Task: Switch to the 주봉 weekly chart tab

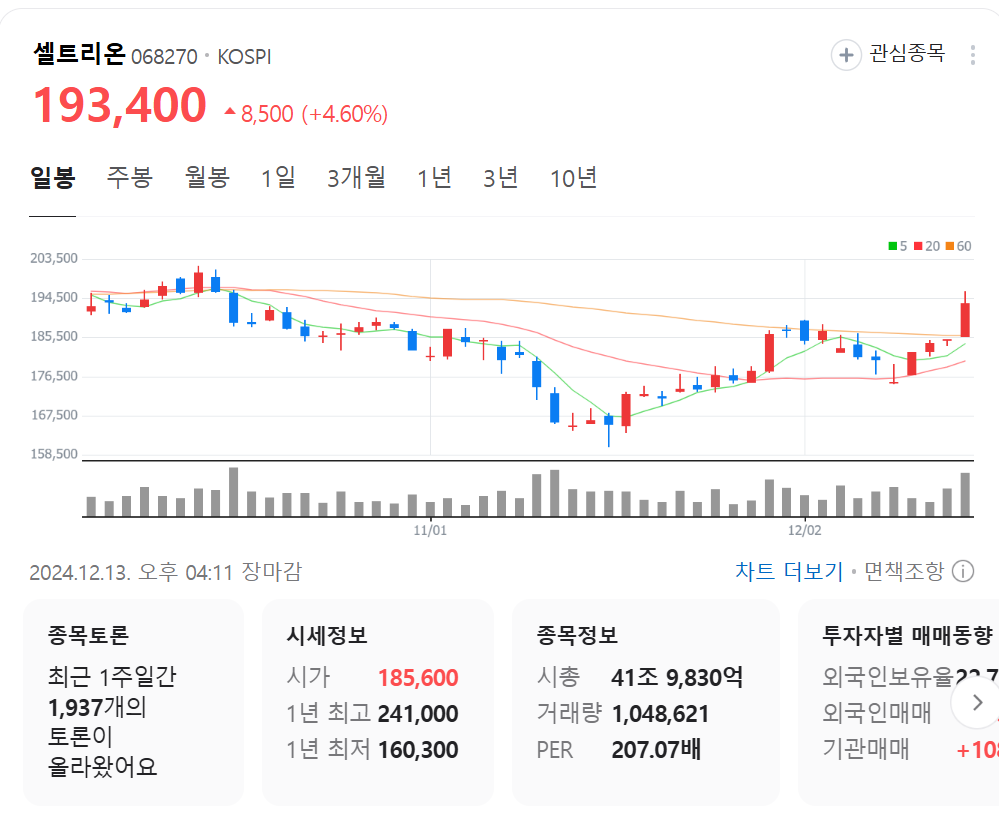Action: pyautogui.click(x=130, y=178)
